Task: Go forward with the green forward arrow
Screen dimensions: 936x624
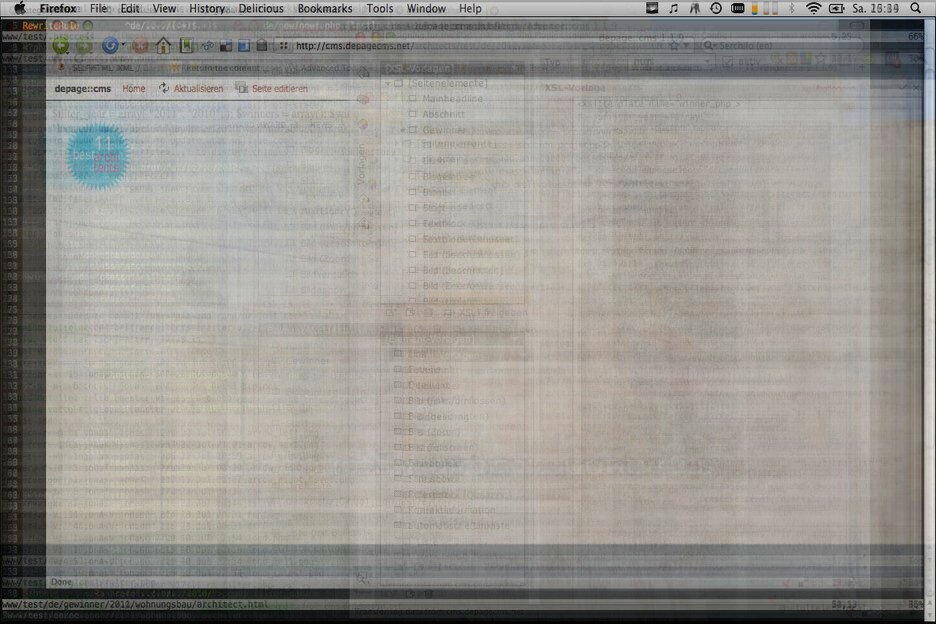Action: 84,45
